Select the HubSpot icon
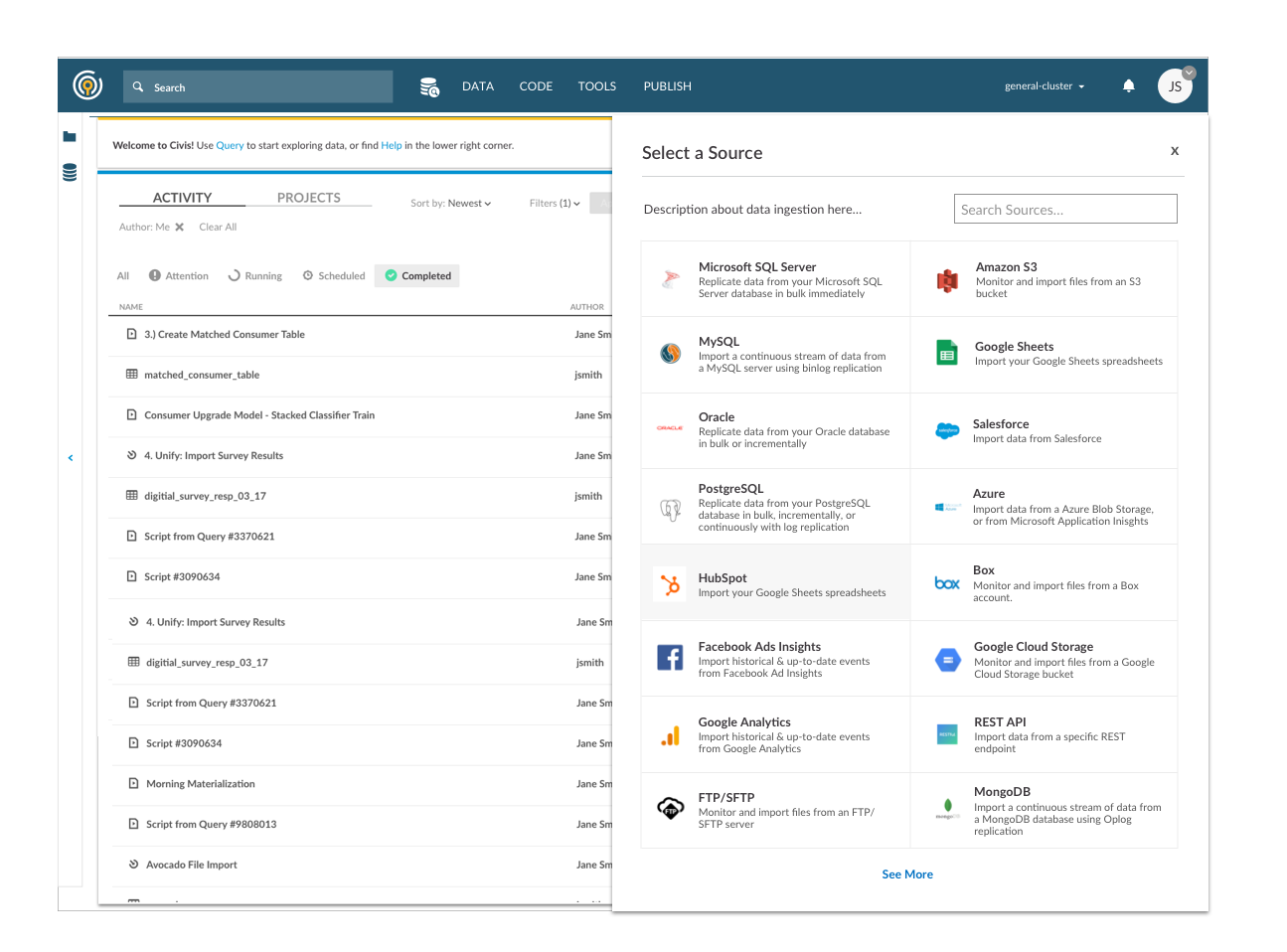The image size is (1287, 952). [x=671, y=584]
